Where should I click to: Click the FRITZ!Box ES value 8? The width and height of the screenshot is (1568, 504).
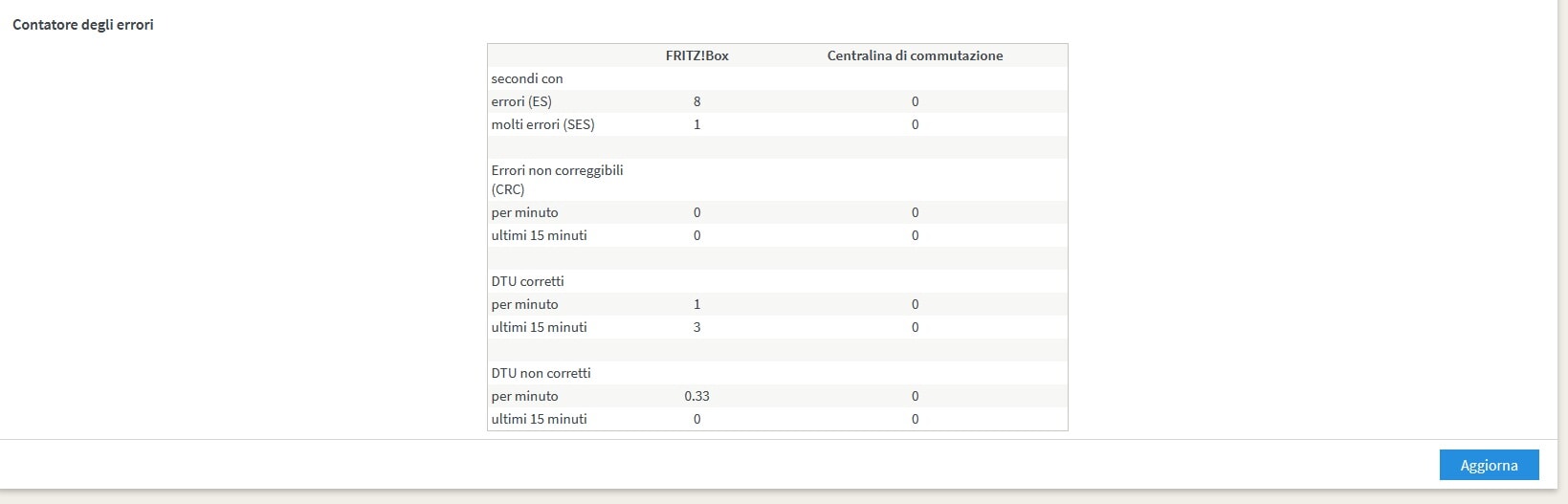pyautogui.click(x=696, y=101)
